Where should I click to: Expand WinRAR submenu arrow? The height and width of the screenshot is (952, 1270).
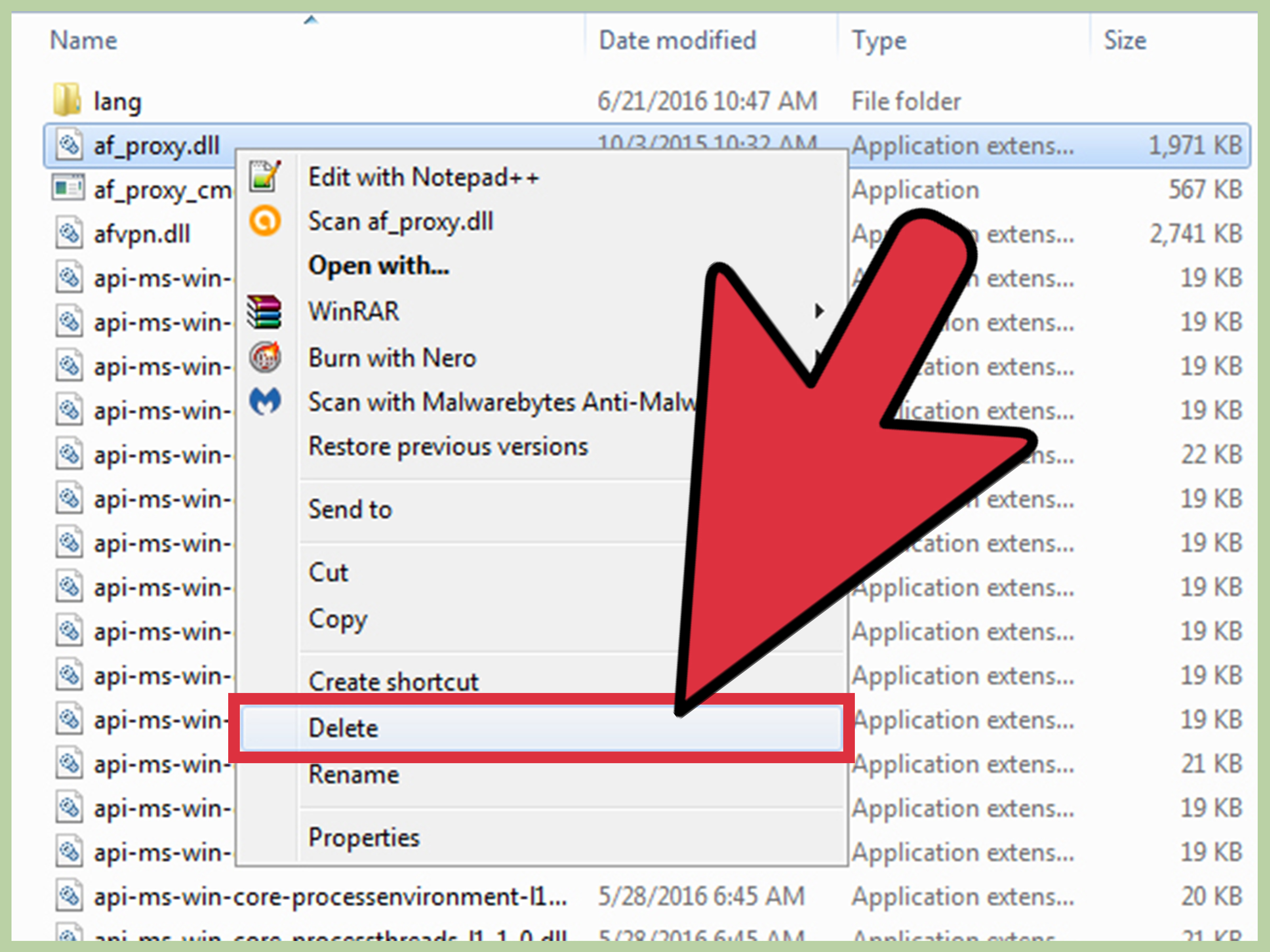(x=819, y=311)
